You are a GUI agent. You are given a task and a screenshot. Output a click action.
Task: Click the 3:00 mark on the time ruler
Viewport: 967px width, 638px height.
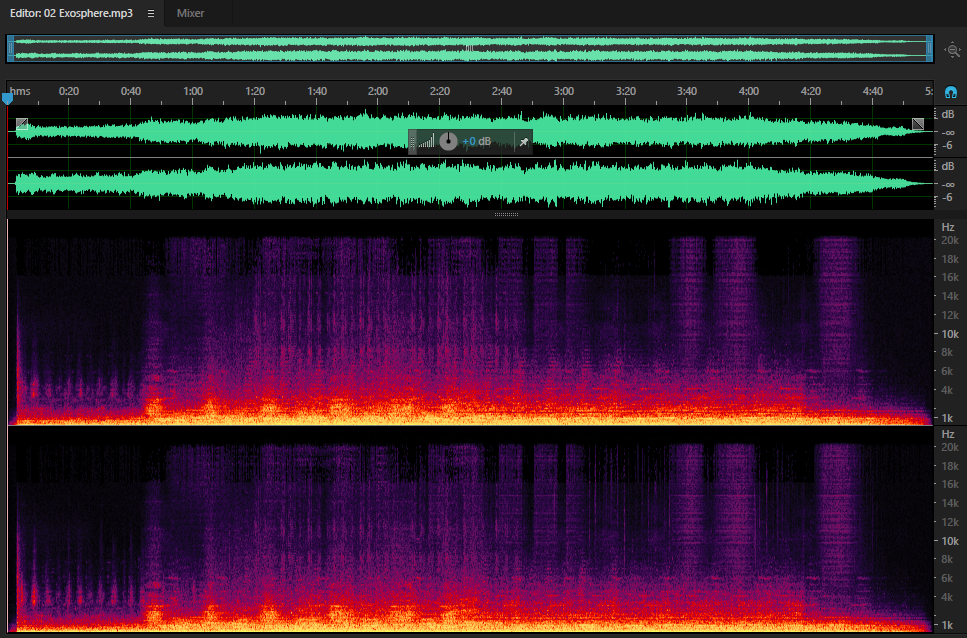coord(564,91)
